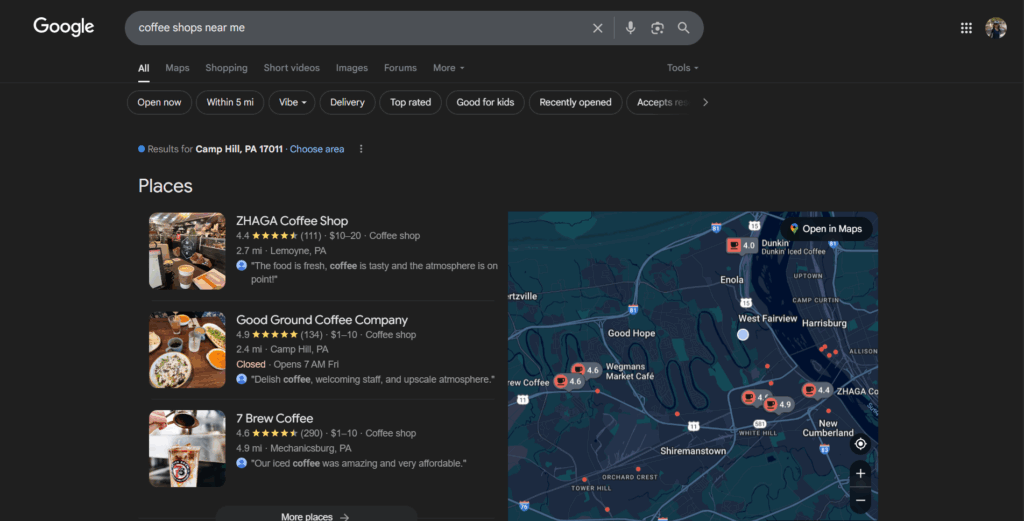The image size is (1024, 521).
Task: Open search by image (Lens) icon
Action: tap(657, 27)
